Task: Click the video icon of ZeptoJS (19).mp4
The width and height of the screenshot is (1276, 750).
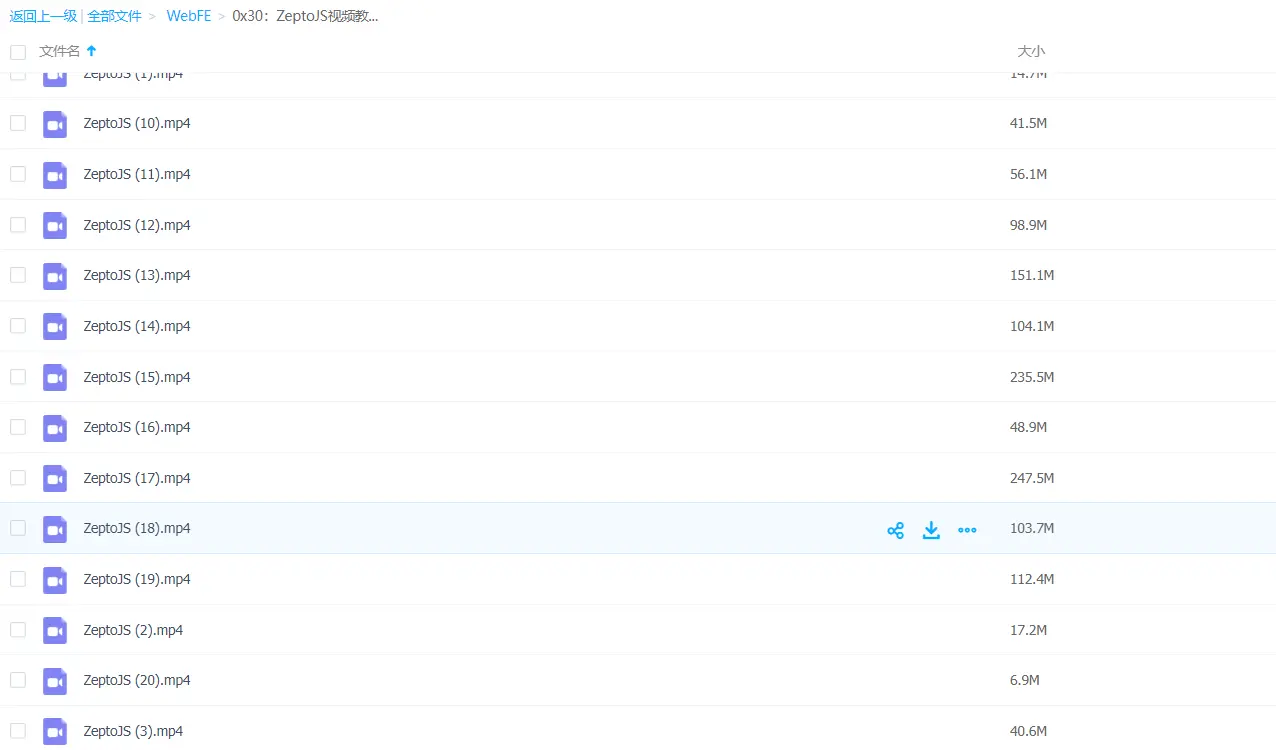Action: tap(55, 580)
